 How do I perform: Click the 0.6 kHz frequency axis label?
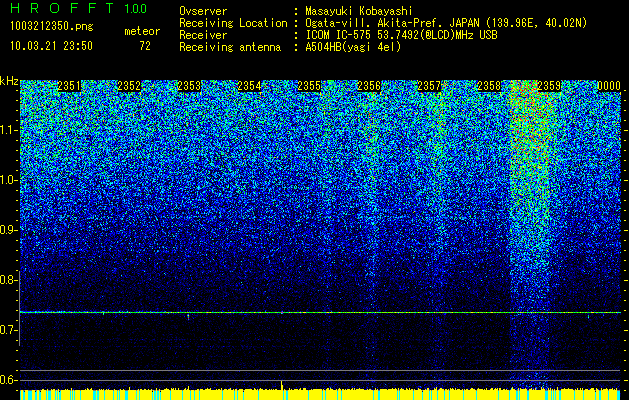coord(8,380)
